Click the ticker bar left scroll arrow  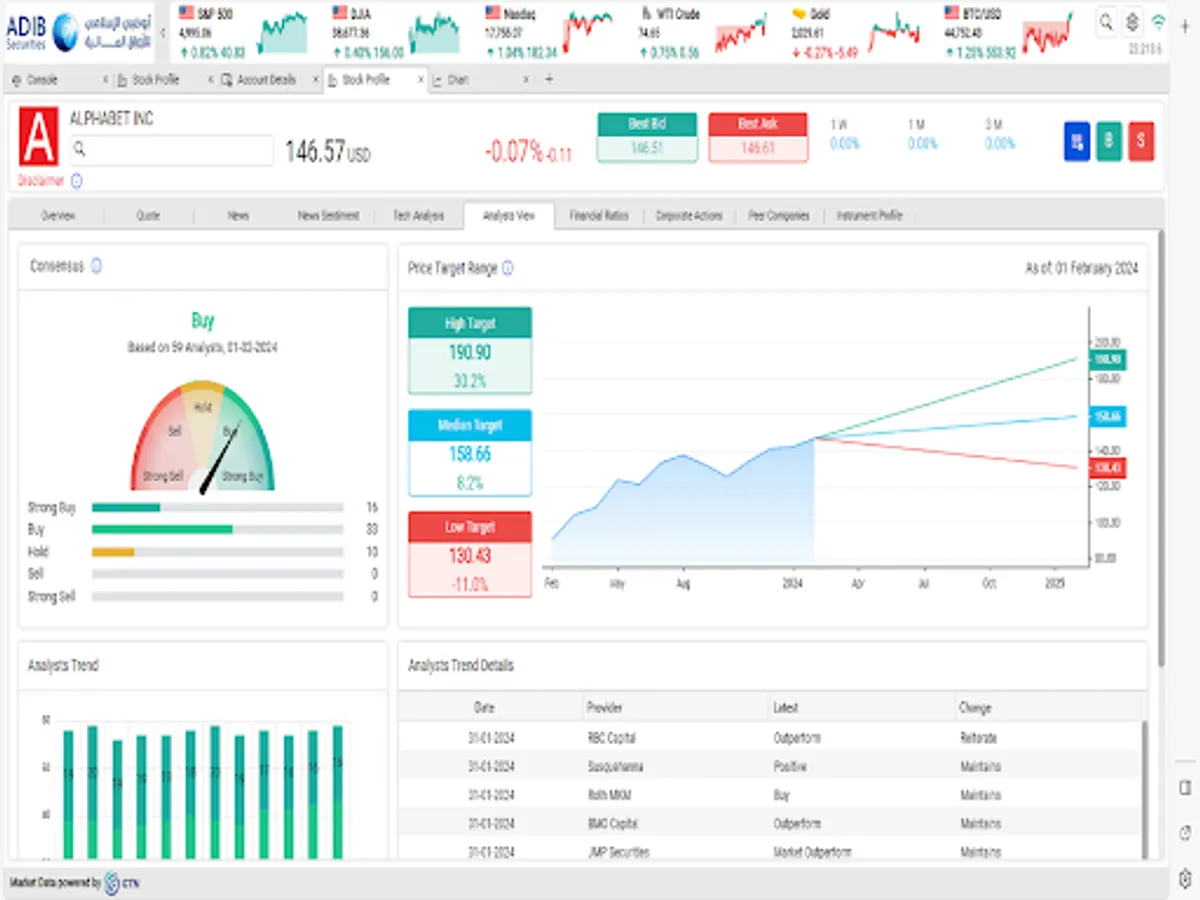click(x=163, y=32)
